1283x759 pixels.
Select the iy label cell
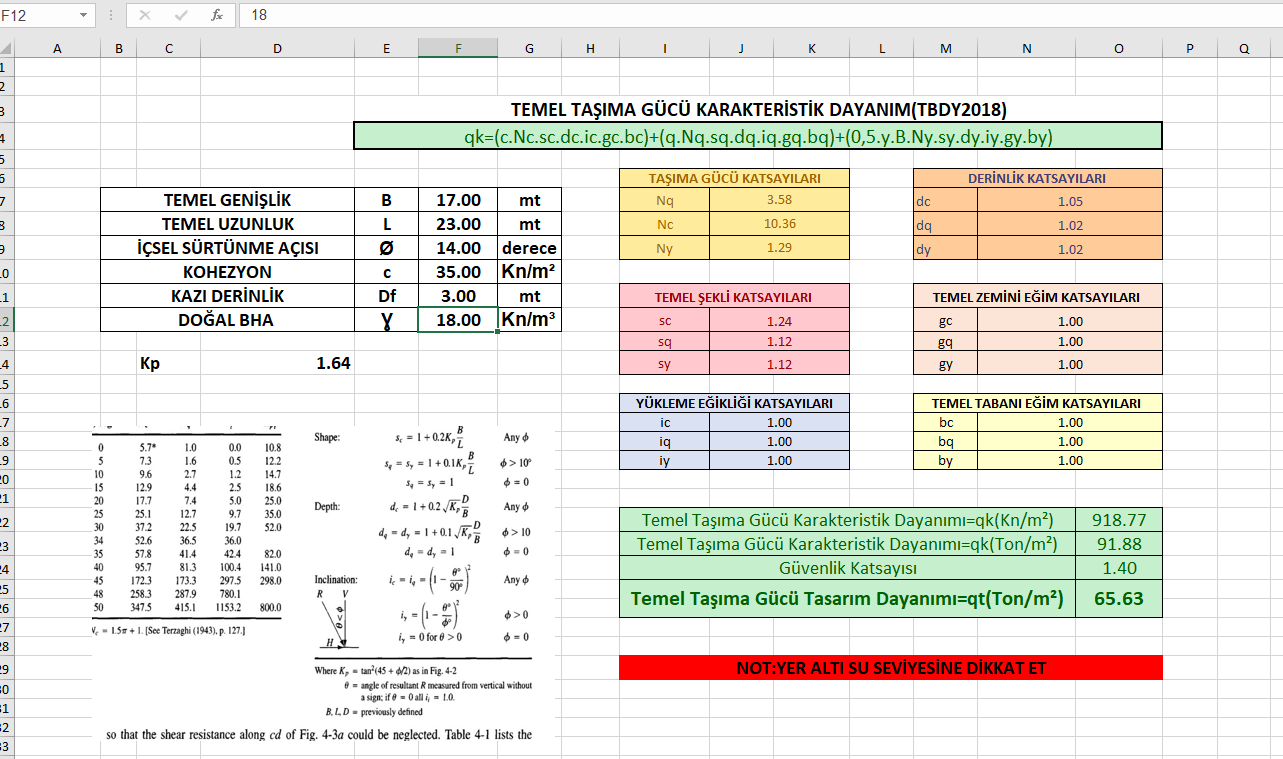(x=665, y=460)
